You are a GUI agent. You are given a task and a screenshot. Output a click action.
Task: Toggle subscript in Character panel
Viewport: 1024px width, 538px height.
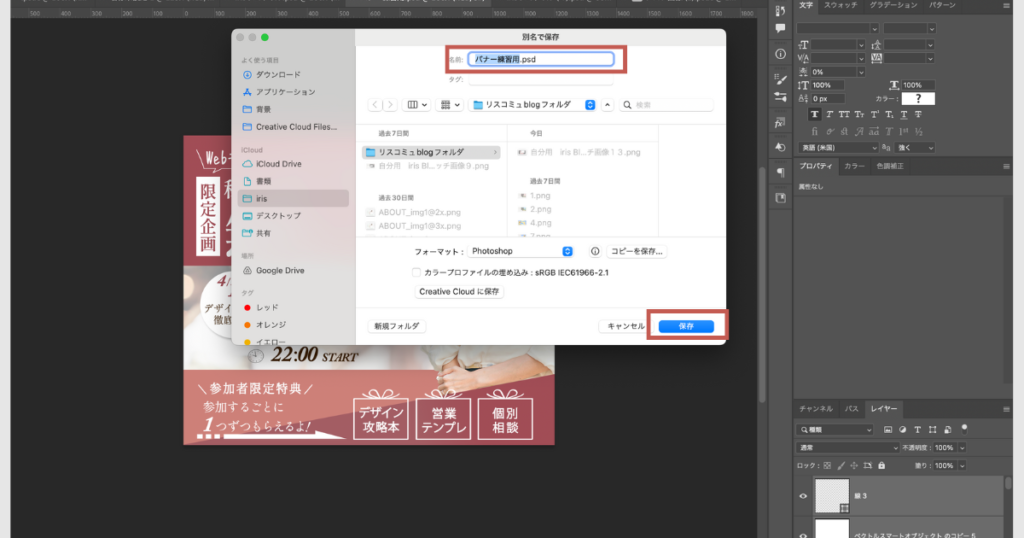[x=889, y=114]
